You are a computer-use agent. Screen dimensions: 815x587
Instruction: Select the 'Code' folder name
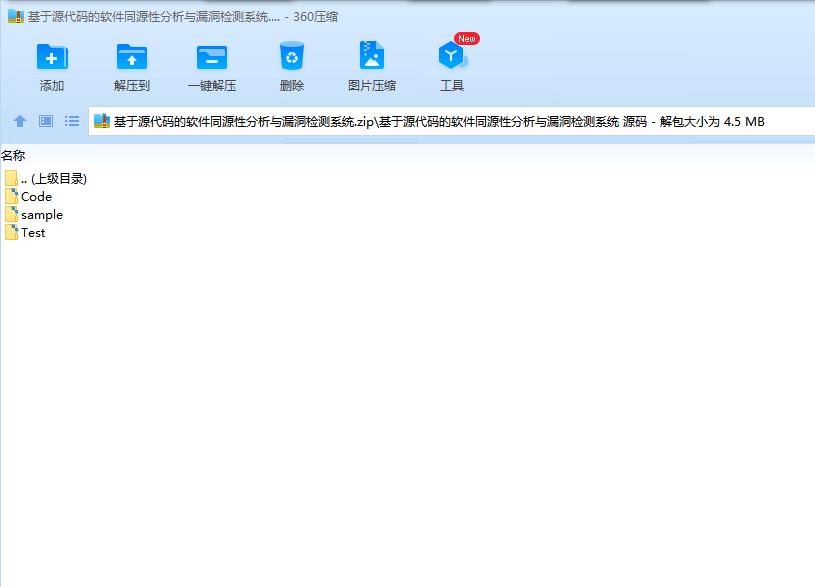(x=36, y=197)
